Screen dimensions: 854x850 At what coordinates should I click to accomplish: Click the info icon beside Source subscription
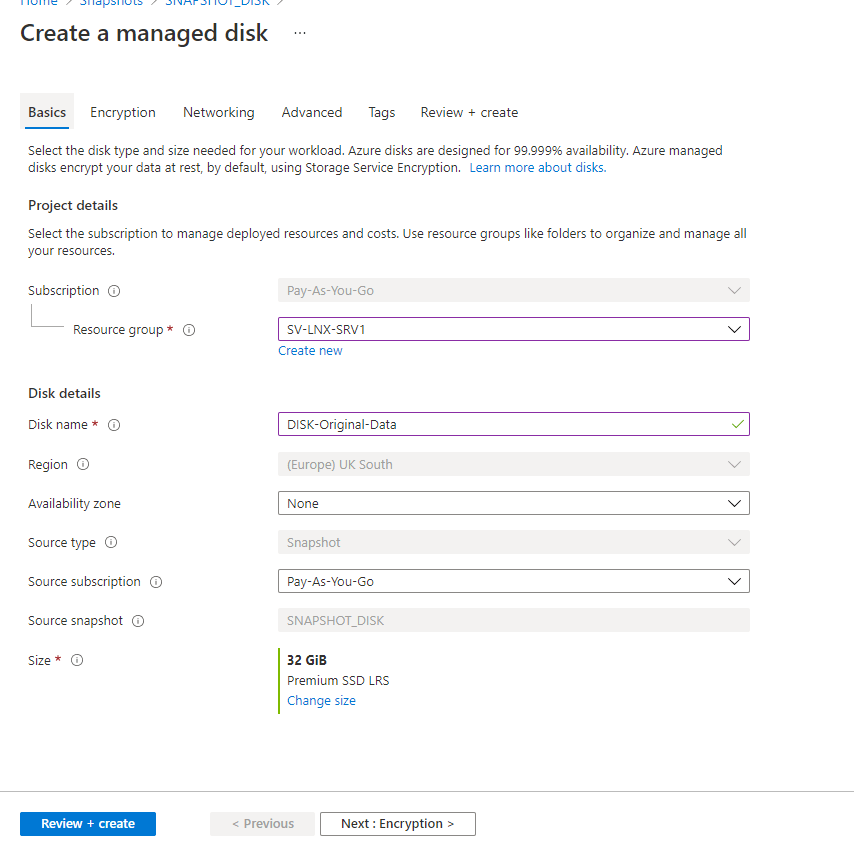(156, 582)
